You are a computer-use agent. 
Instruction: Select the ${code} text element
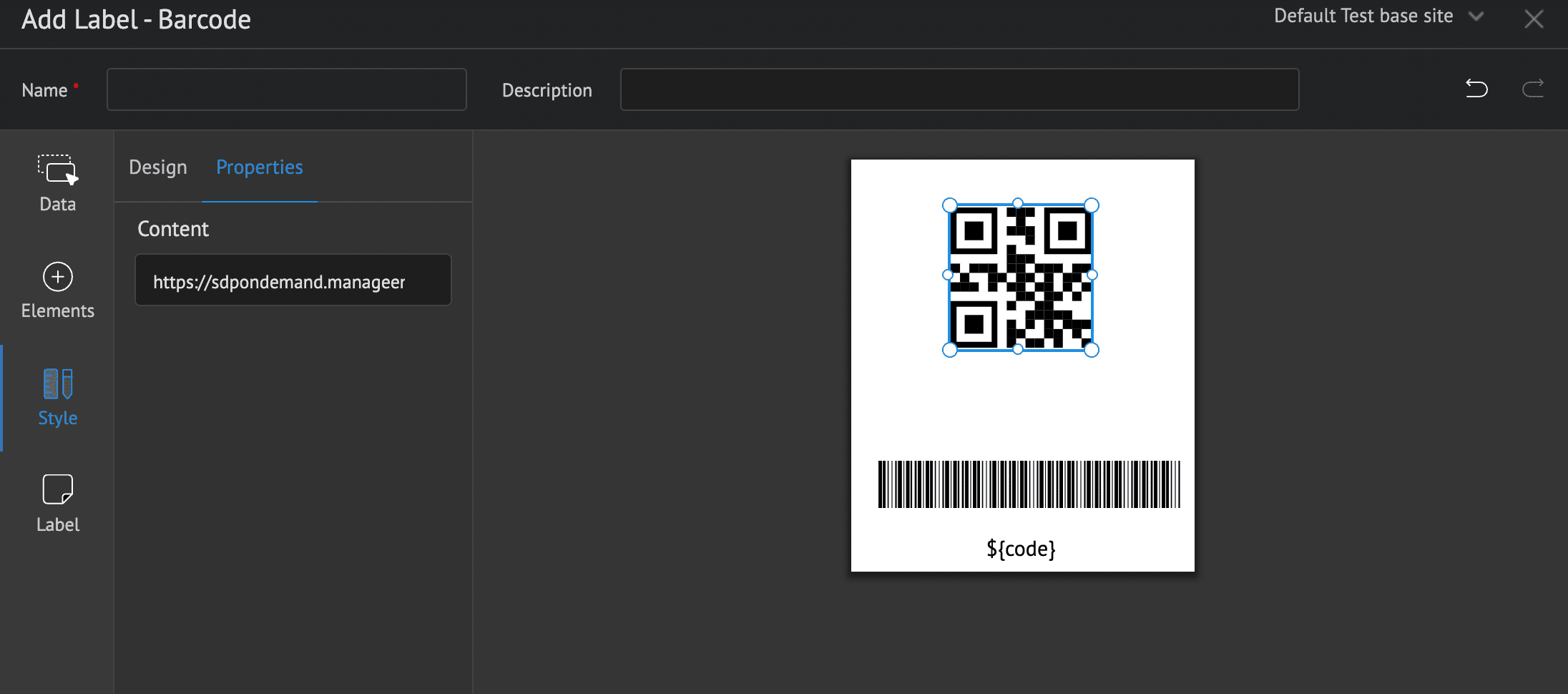pyautogui.click(x=1021, y=549)
